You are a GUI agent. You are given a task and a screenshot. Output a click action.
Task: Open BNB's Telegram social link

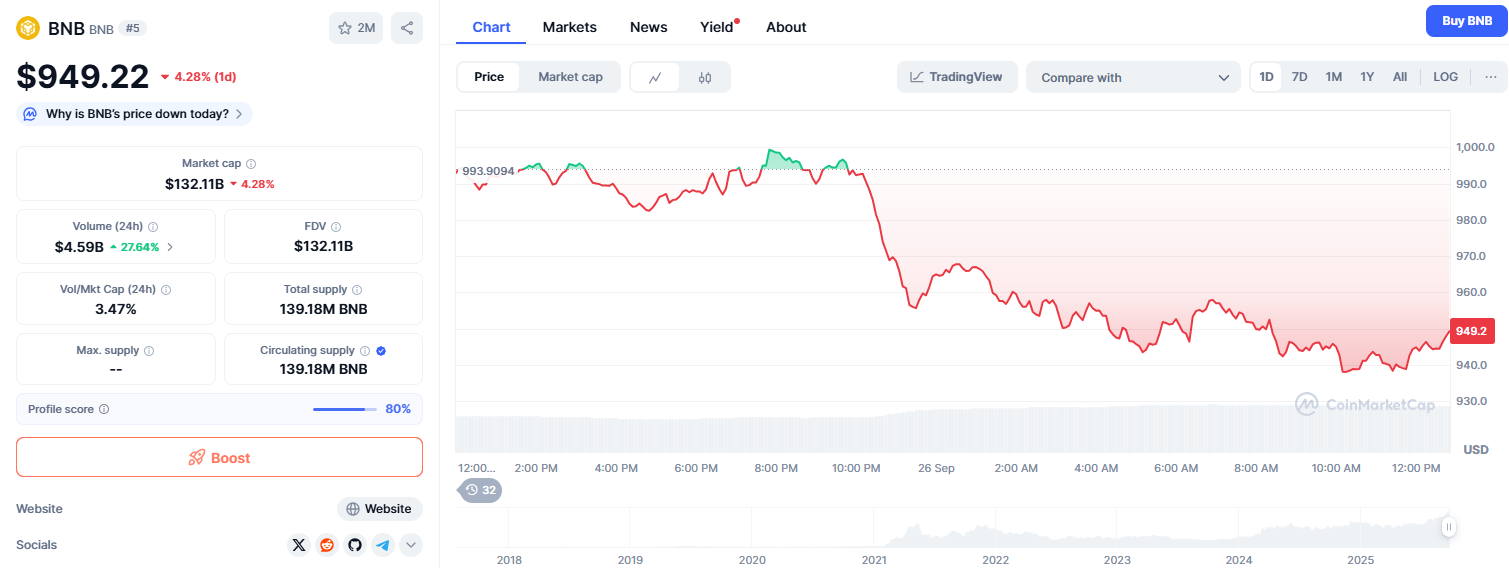click(383, 545)
